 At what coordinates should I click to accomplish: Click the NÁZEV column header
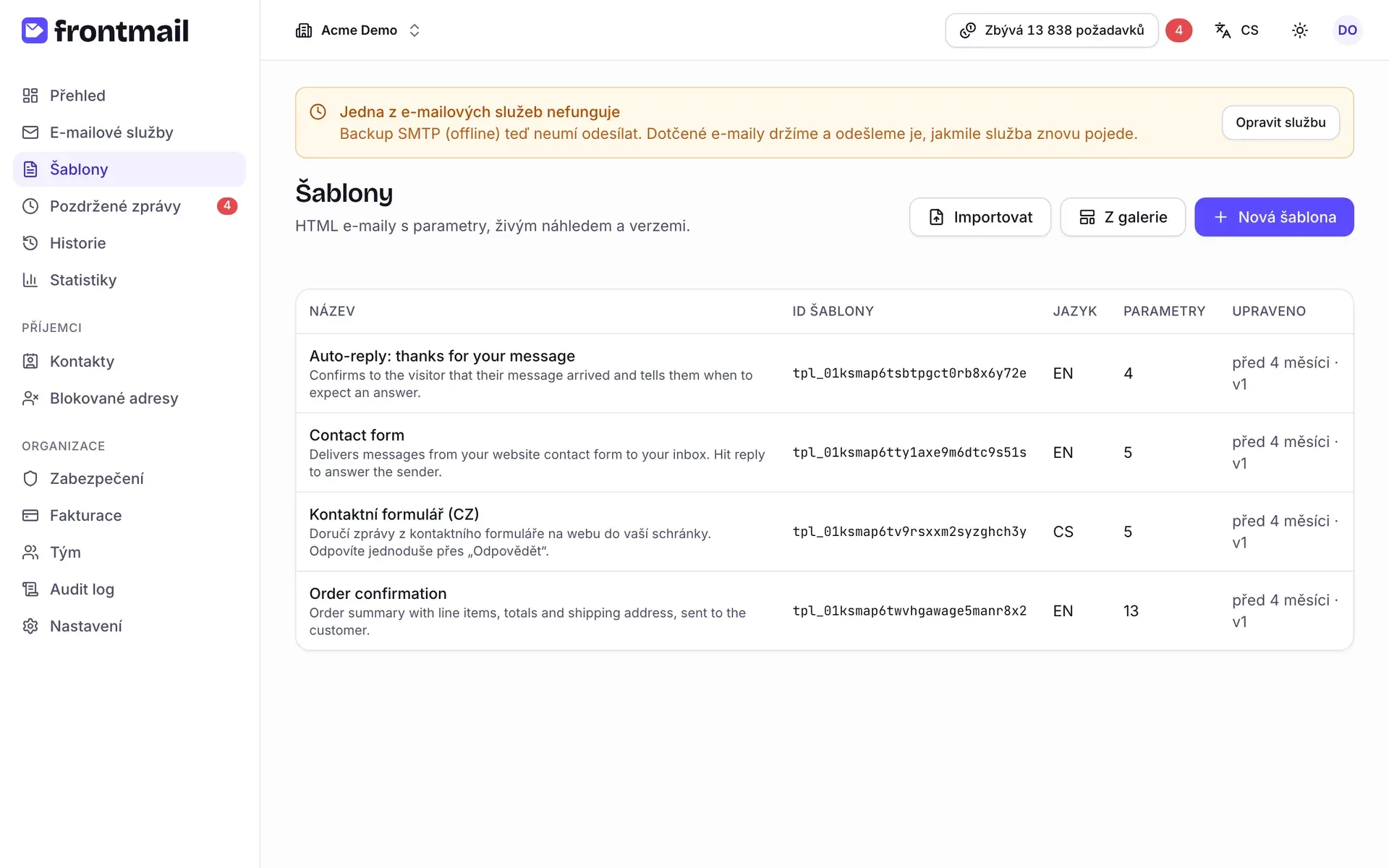point(332,311)
